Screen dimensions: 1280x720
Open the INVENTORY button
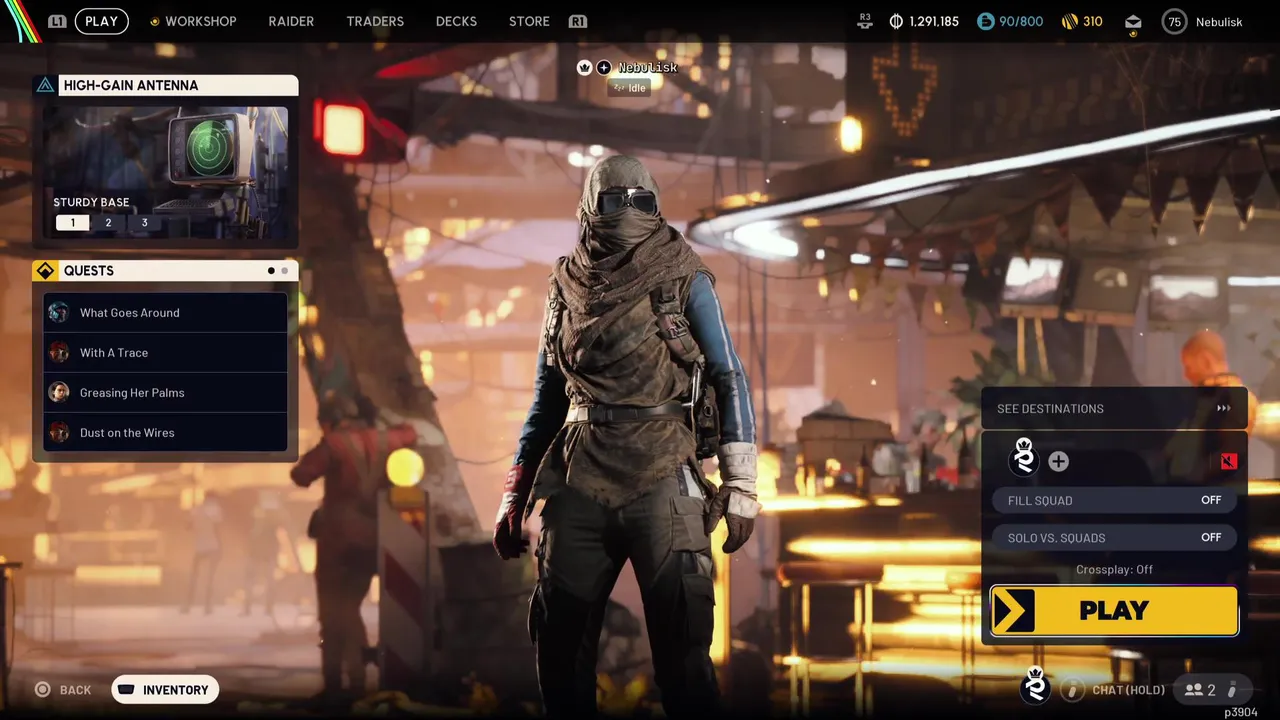(x=165, y=690)
